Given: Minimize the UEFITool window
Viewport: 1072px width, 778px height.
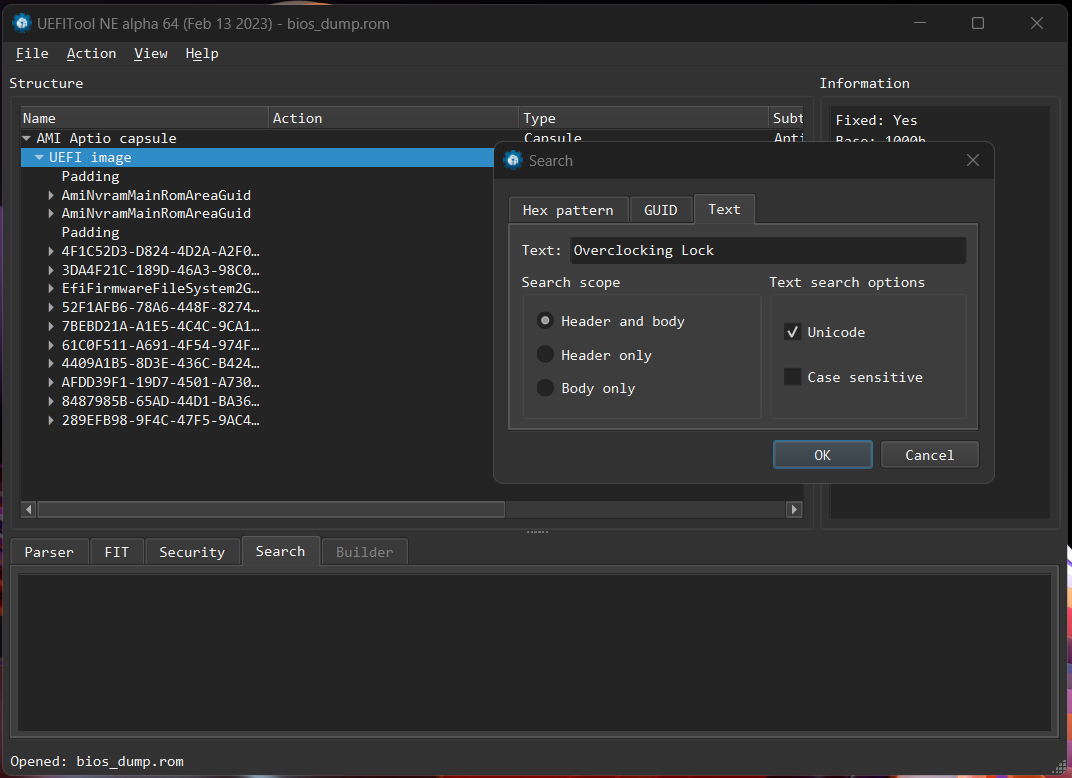Looking at the screenshot, I should click(920, 23).
